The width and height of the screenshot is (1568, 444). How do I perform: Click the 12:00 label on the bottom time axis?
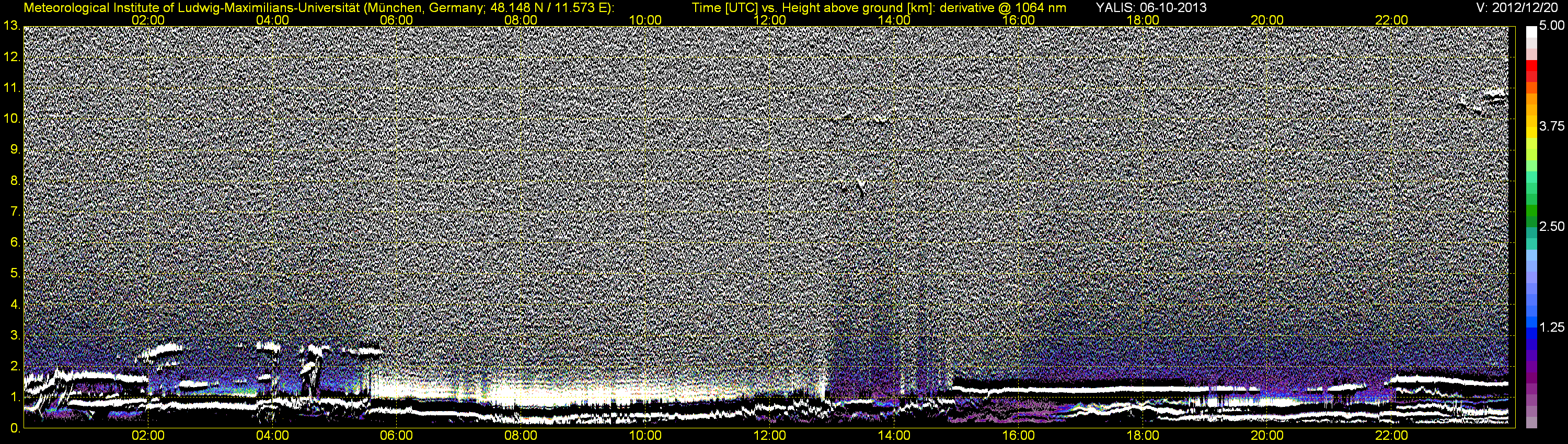pyautogui.click(x=769, y=436)
